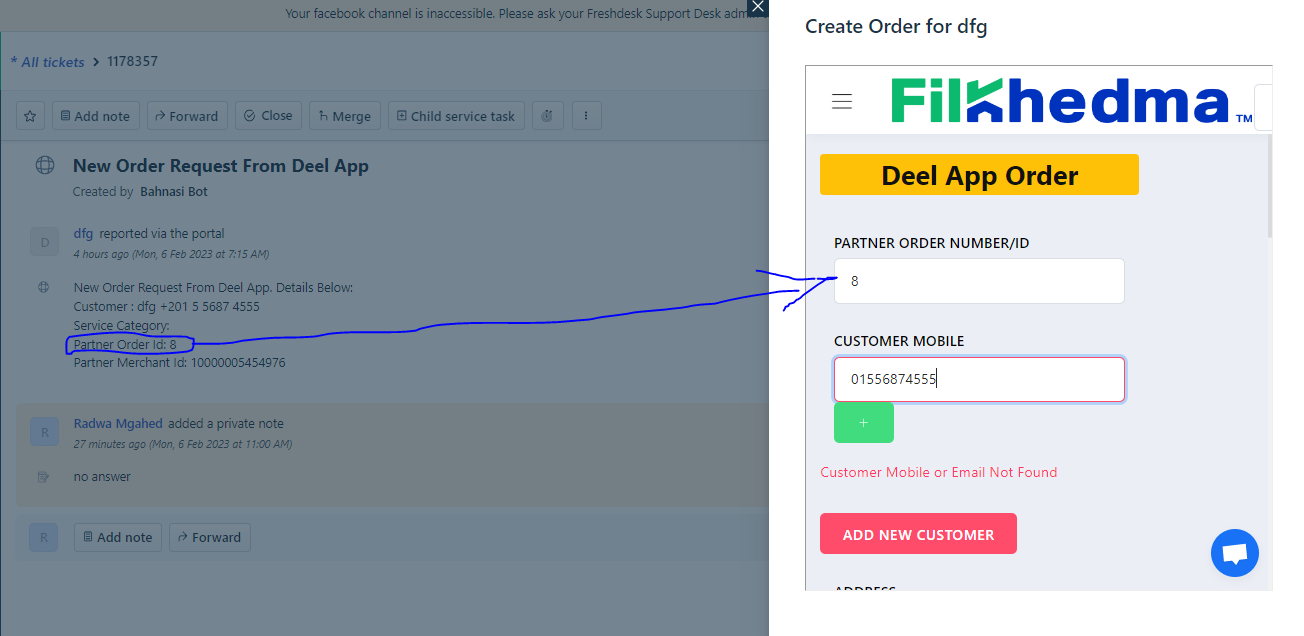This screenshot has width=1304, height=636.
Task: Click ADD NEW CUSTOMER button
Action: coord(918,534)
